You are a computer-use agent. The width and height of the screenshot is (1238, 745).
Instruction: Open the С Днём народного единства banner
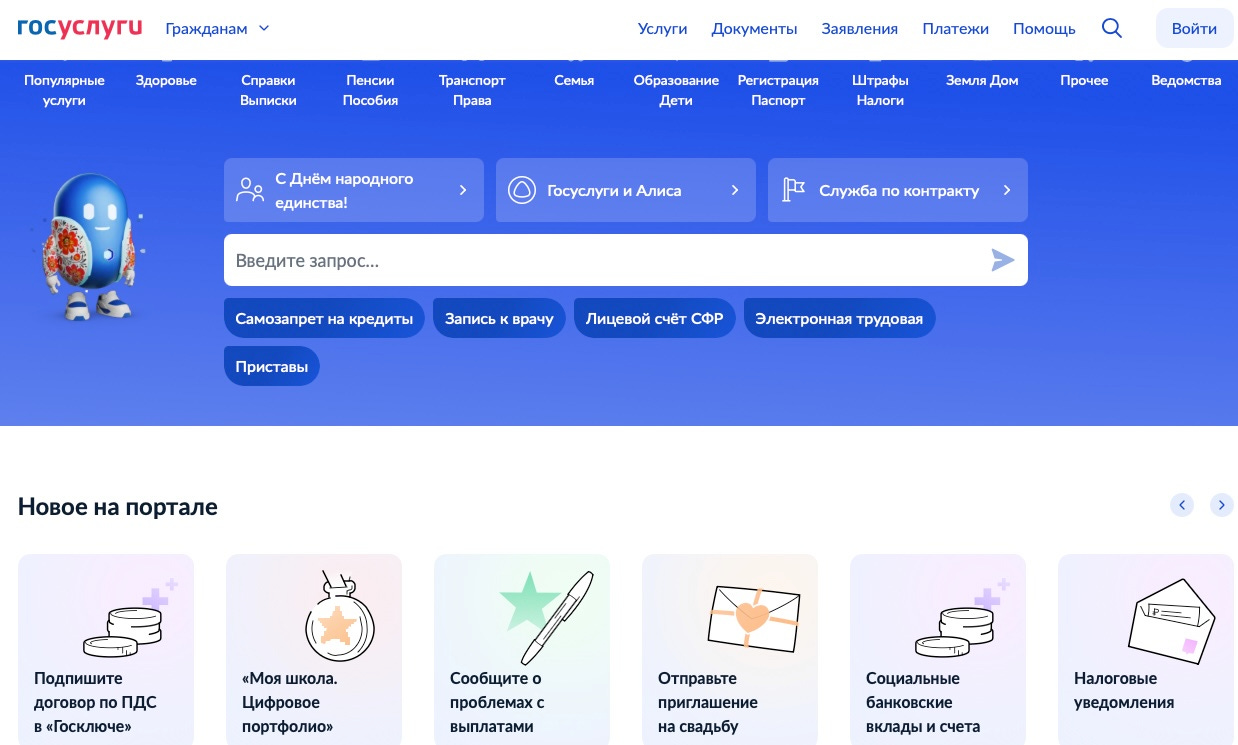click(354, 190)
